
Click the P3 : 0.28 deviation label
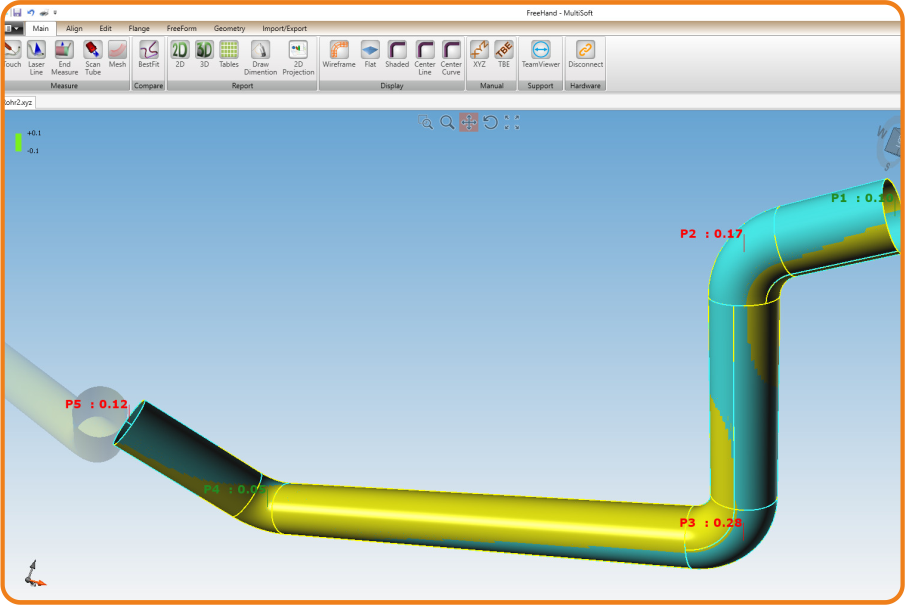[x=711, y=523]
